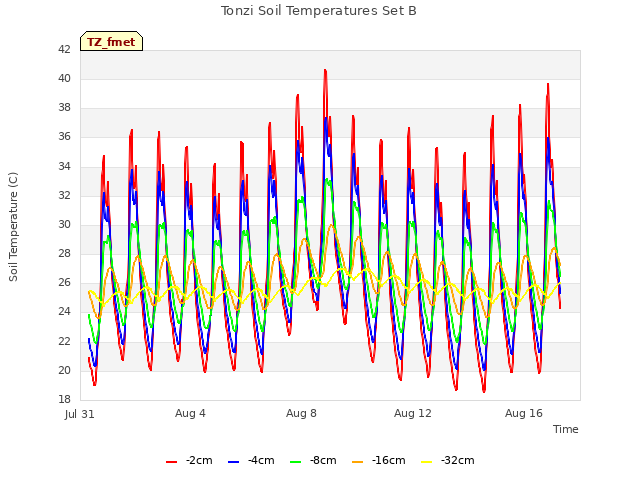The width and height of the screenshot is (640, 480).
Task: Click the 26 y-axis tick label
Action: (x=64, y=282)
